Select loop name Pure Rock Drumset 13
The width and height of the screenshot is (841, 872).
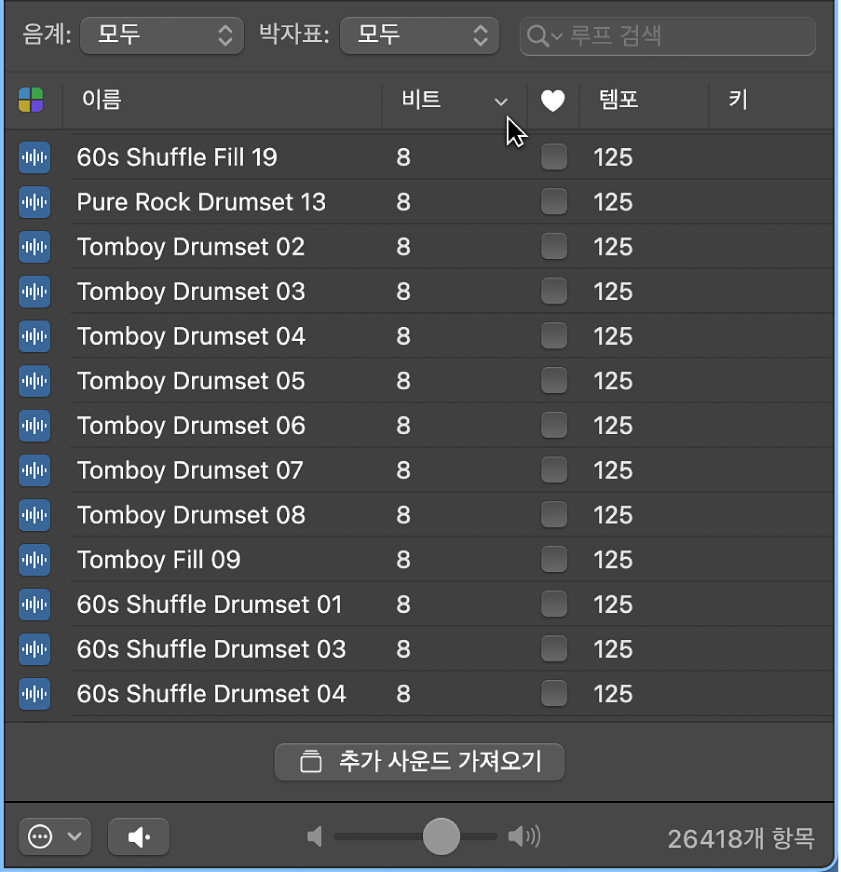201,202
